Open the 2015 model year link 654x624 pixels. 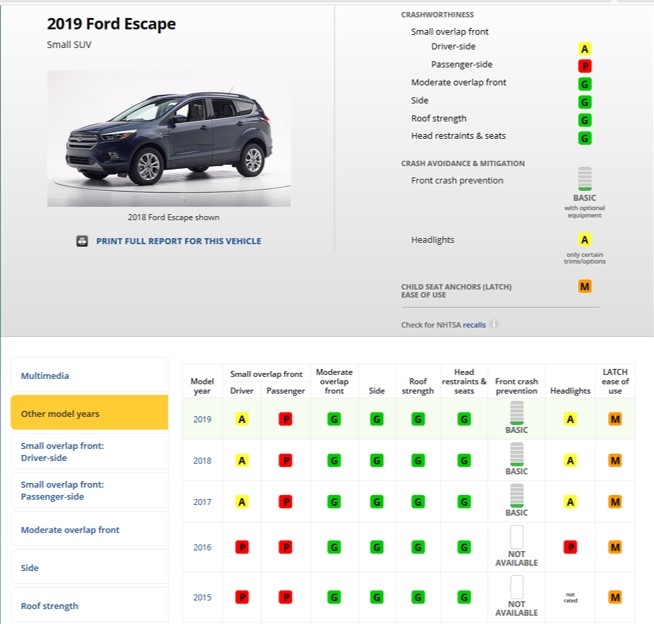coord(202,597)
